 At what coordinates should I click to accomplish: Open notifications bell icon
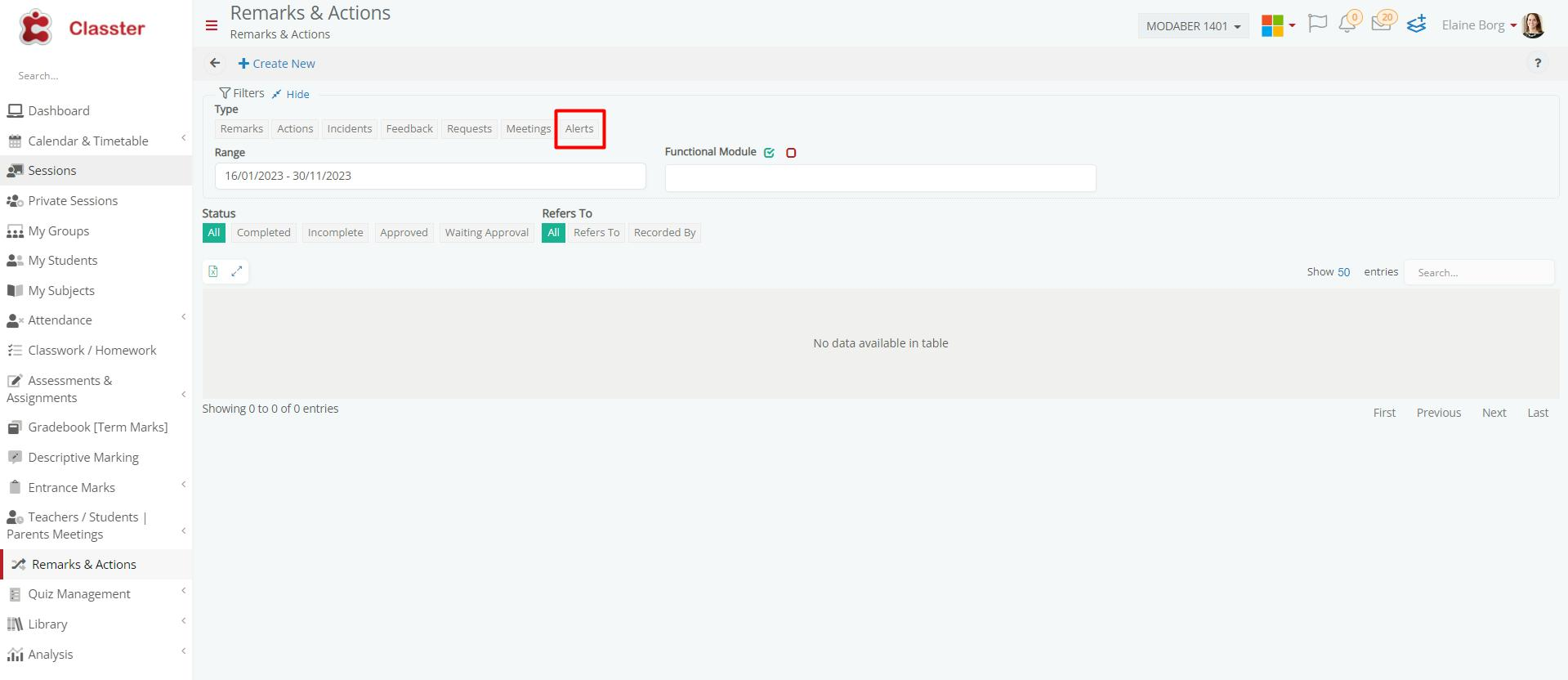[x=1347, y=25]
